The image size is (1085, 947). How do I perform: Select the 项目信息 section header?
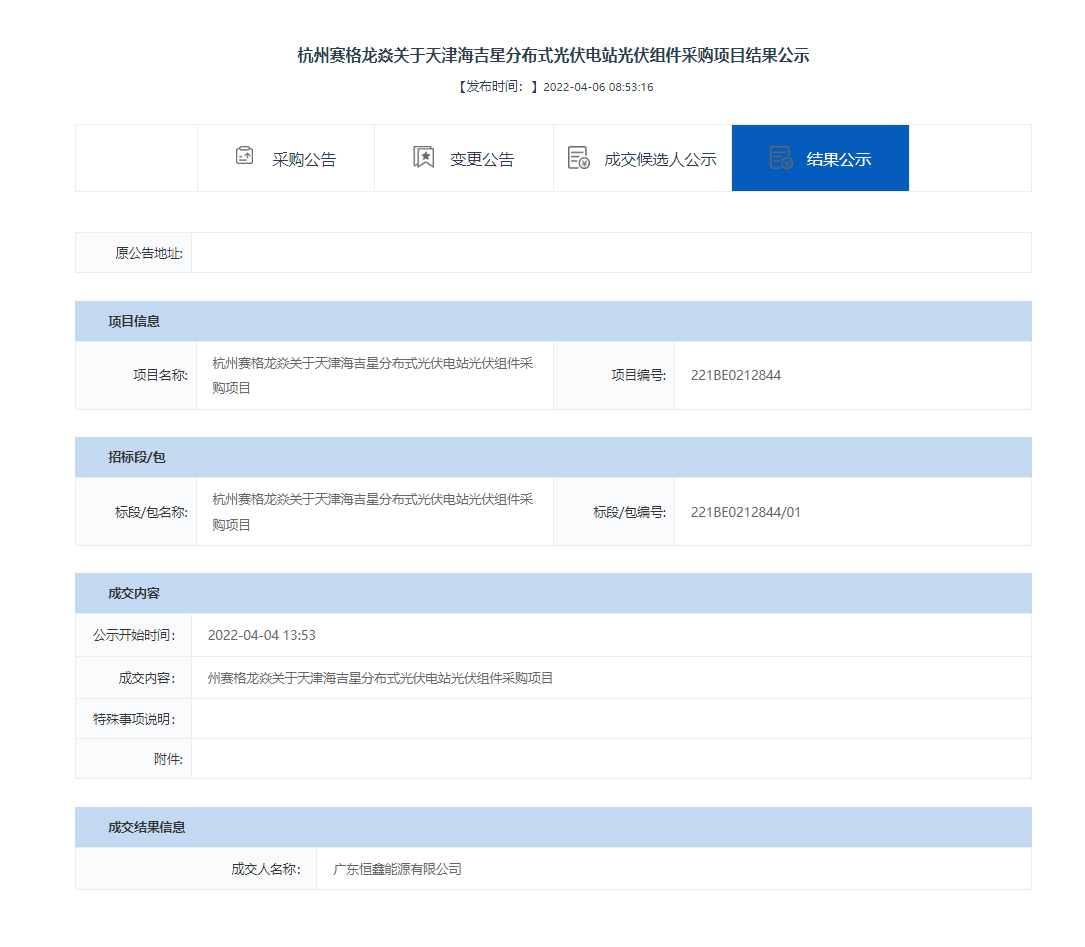134,321
